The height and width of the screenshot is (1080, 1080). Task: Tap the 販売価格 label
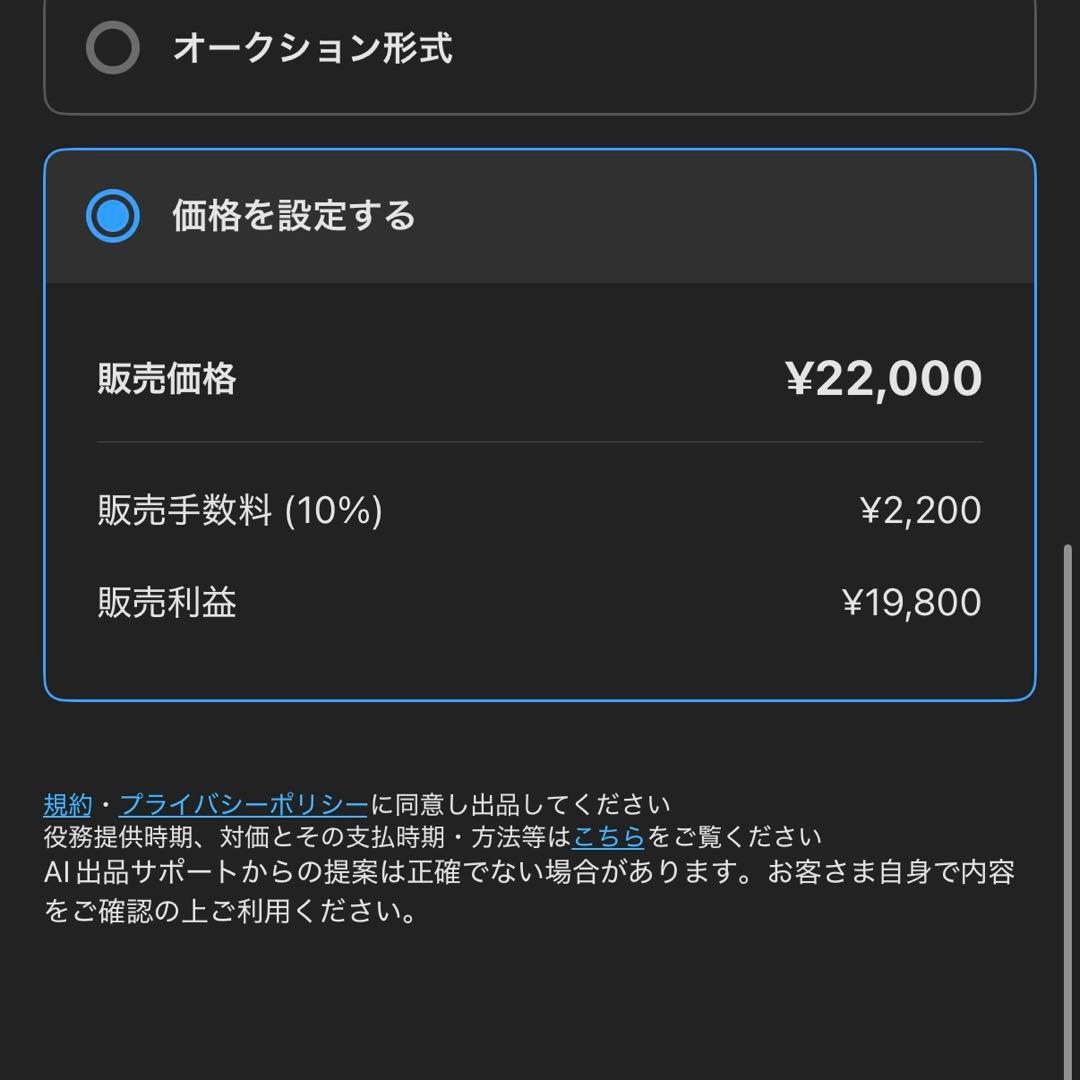[x=165, y=380]
